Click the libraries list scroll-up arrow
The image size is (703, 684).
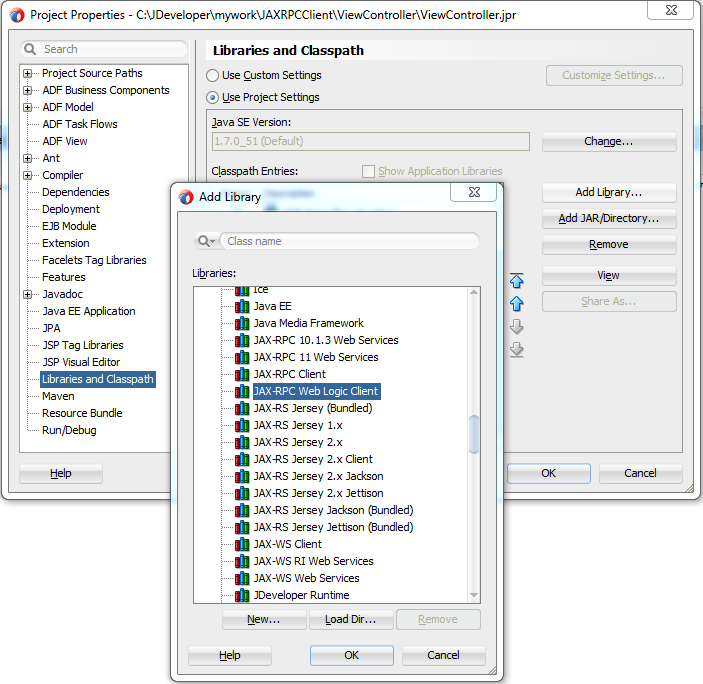point(473,292)
